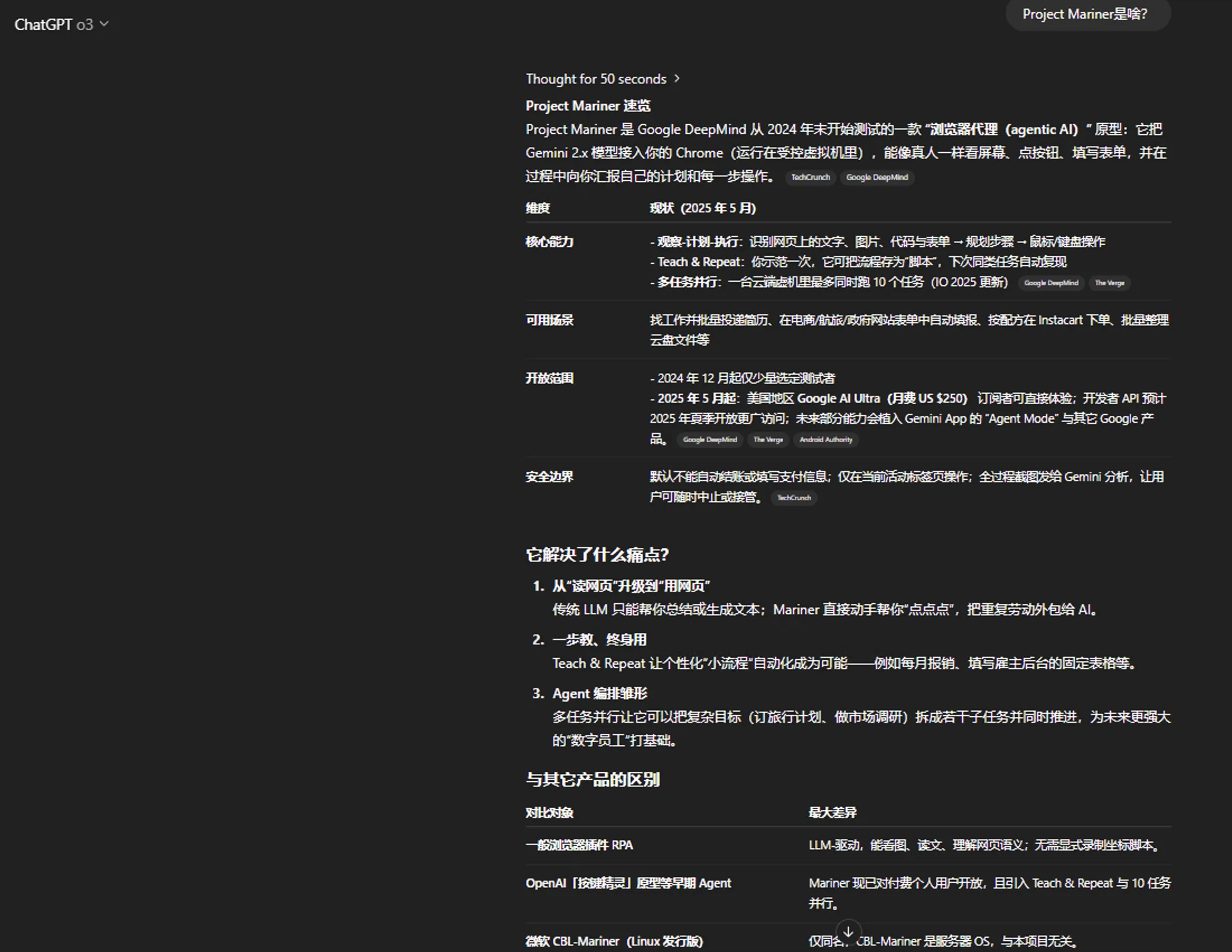This screenshot has height=952, width=1232.
Task: Click list item 'Agent 编排雏形'
Action: (600, 694)
